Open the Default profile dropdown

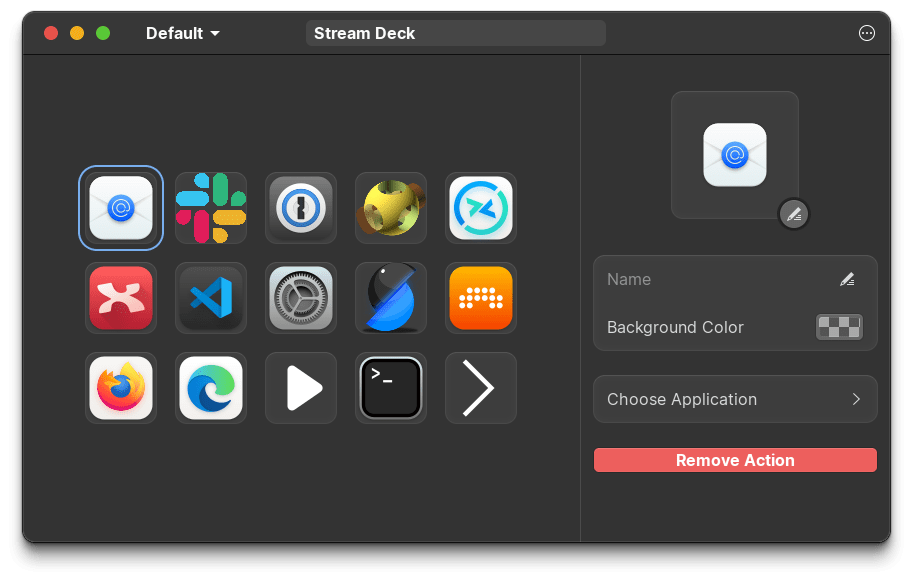pyautogui.click(x=182, y=33)
